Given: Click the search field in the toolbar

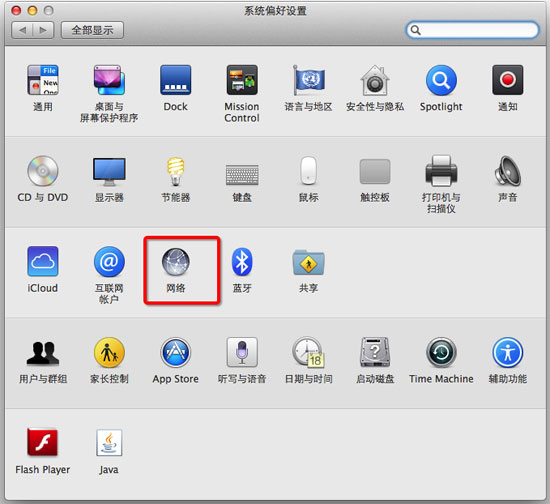Looking at the screenshot, I should 472,30.
